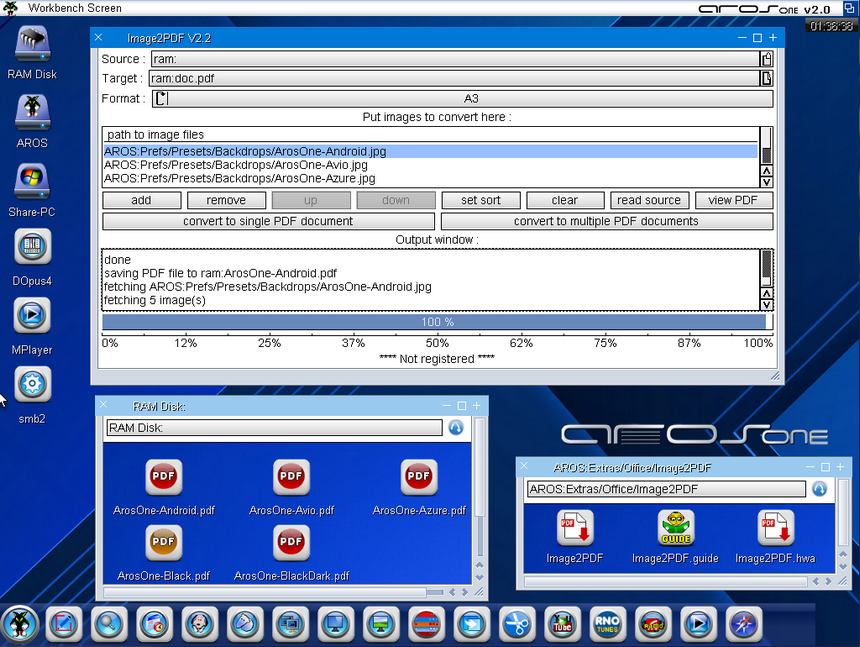Click the parent directory arrow in RAM Disk window
The height and width of the screenshot is (647, 860).
pos(456,428)
